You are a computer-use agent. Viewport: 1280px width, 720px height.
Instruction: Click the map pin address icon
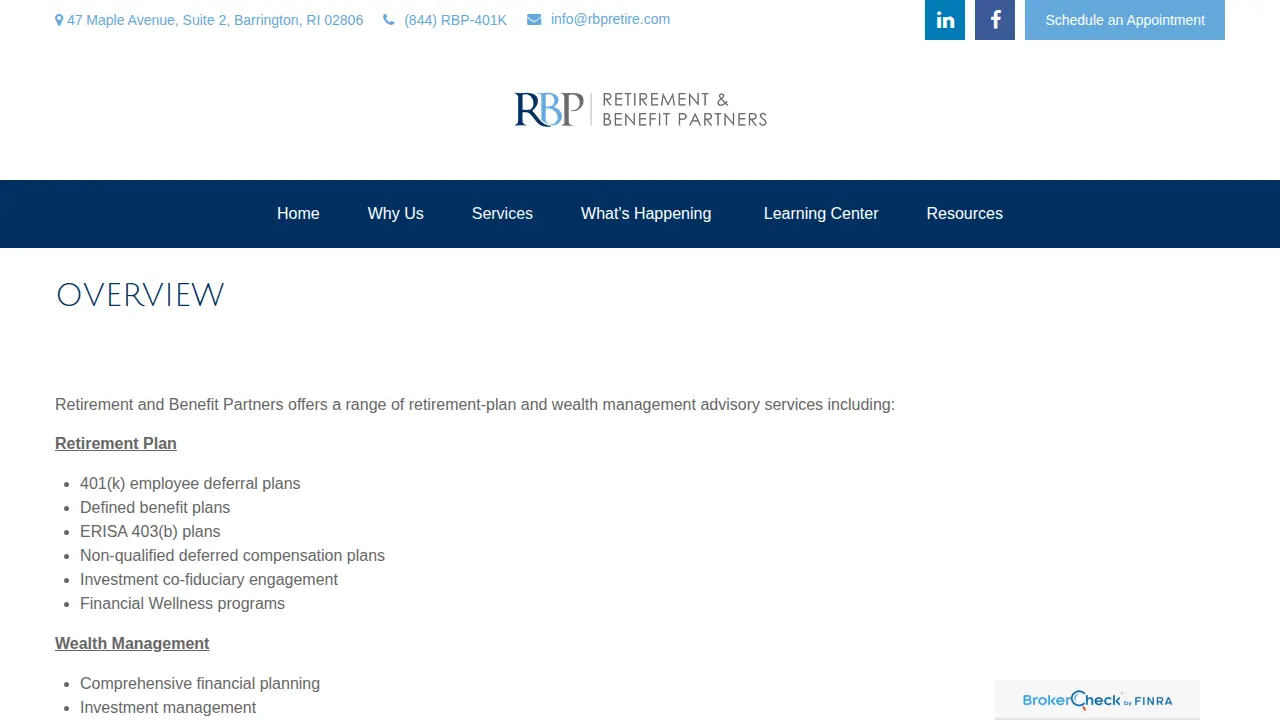(59, 20)
